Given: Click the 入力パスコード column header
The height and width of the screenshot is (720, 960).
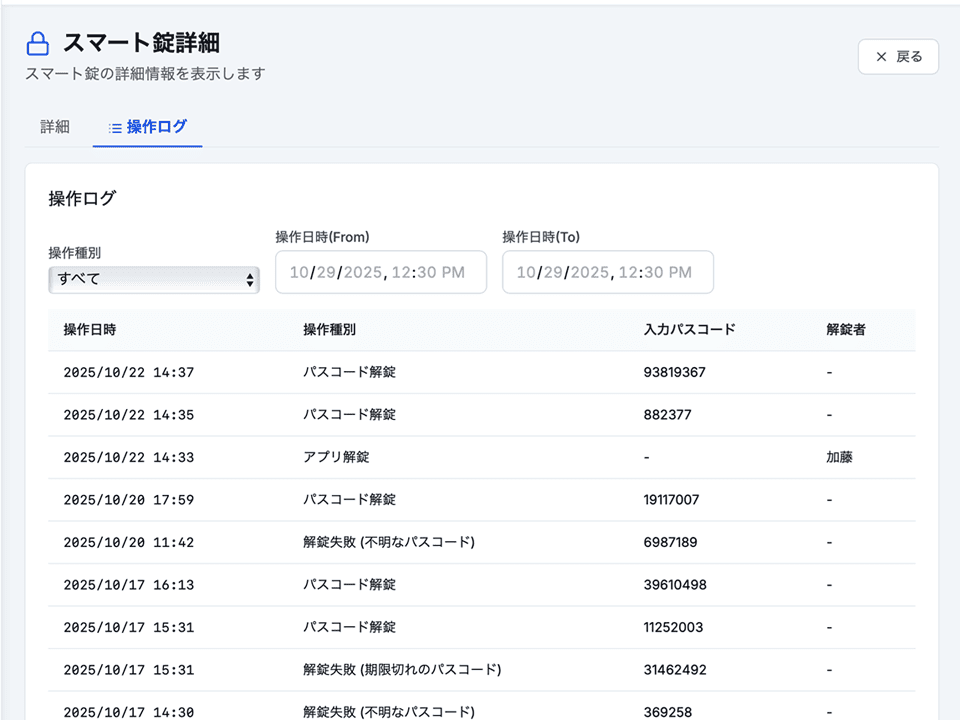Looking at the screenshot, I should pos(689,330).
